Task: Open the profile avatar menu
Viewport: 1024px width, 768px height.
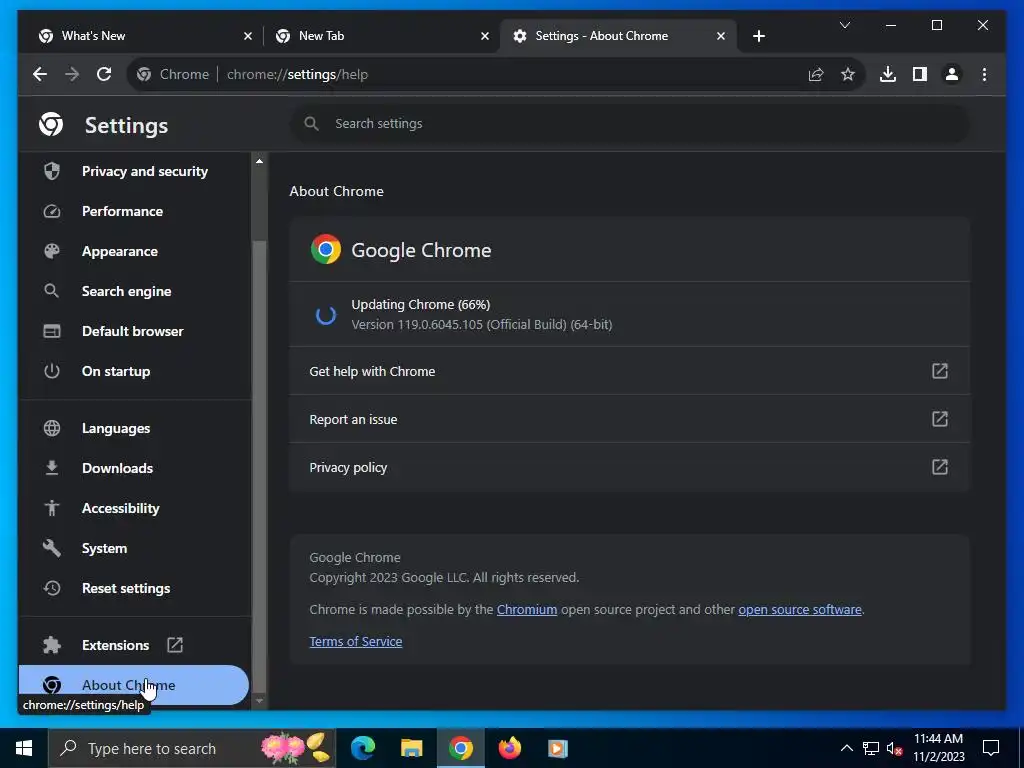Action: pyautogui.click(x=952, y=74)
